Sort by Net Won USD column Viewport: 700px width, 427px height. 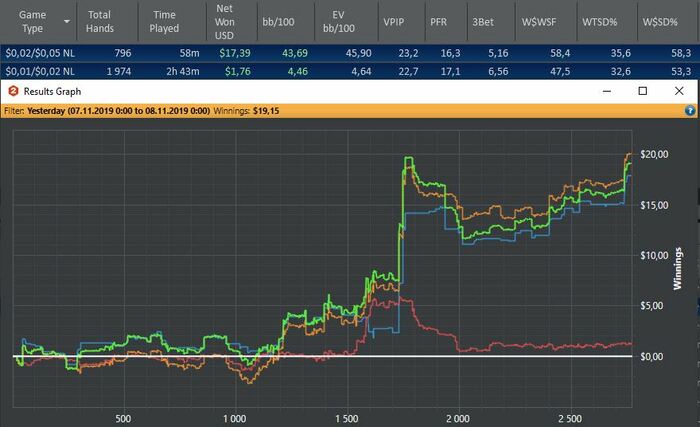(x=225, y=21)
